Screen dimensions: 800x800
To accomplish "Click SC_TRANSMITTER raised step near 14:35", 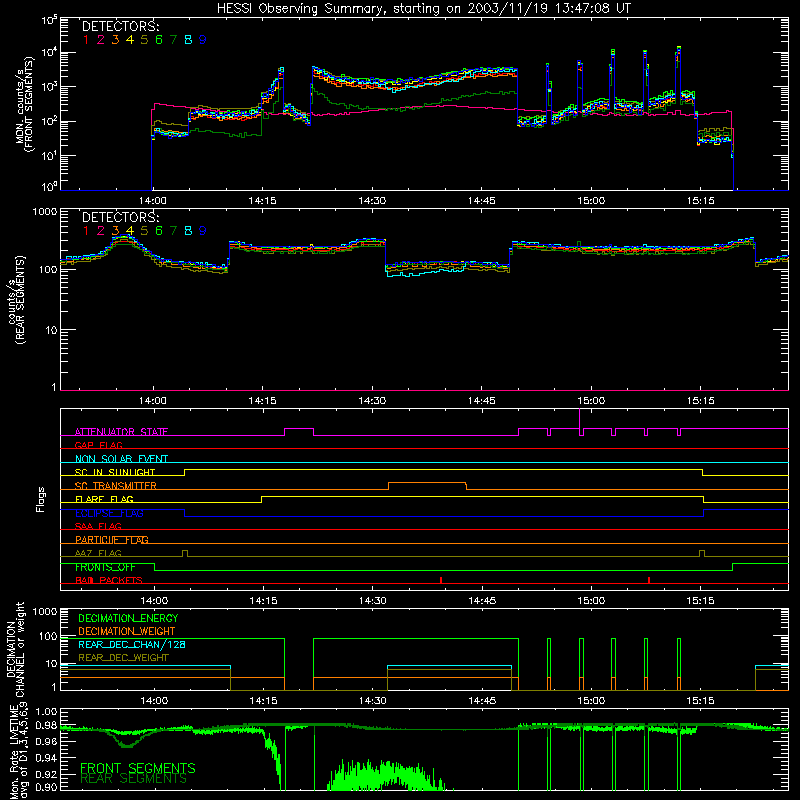I will pyautogui.click(x=428, y=483).
